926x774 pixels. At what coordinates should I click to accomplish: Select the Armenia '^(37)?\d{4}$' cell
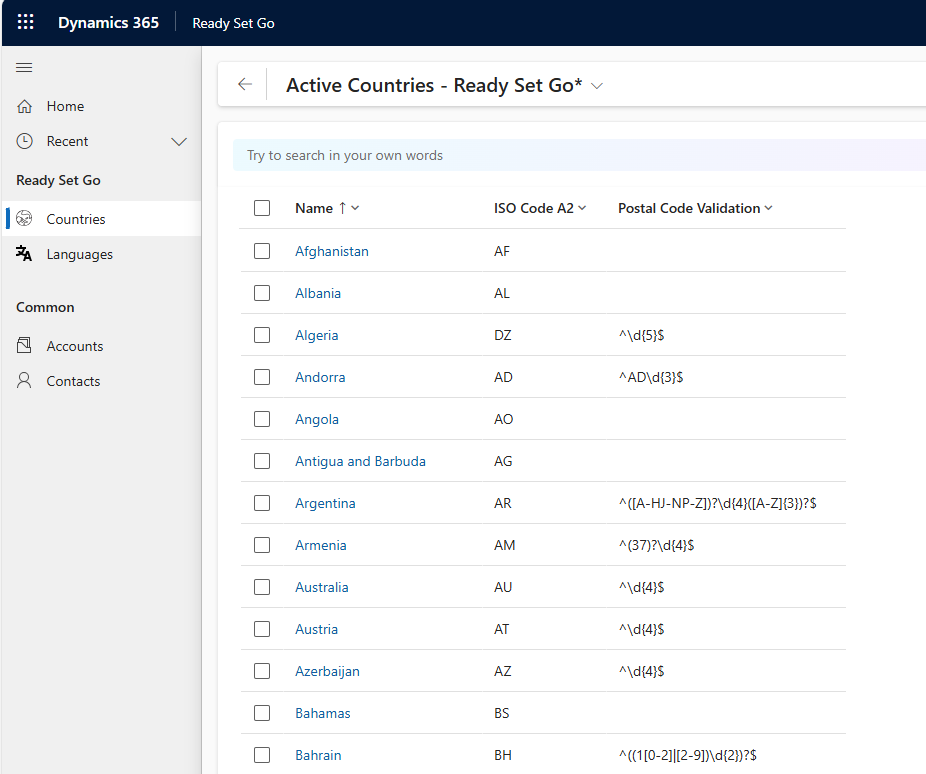[x=656, y=545]
